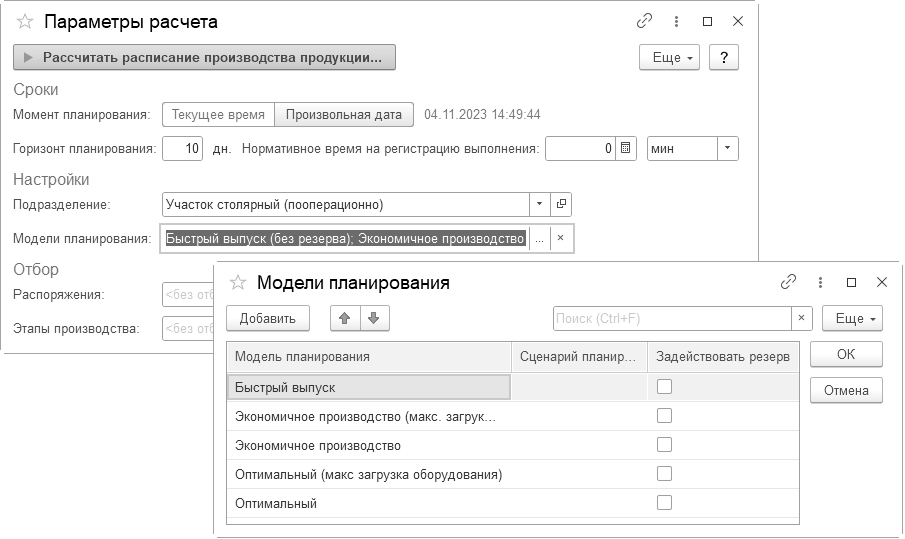The width and height of the screenshot is (905, 539).
Task: Switch to Текущее время option
Action: (x=218, y=114)
